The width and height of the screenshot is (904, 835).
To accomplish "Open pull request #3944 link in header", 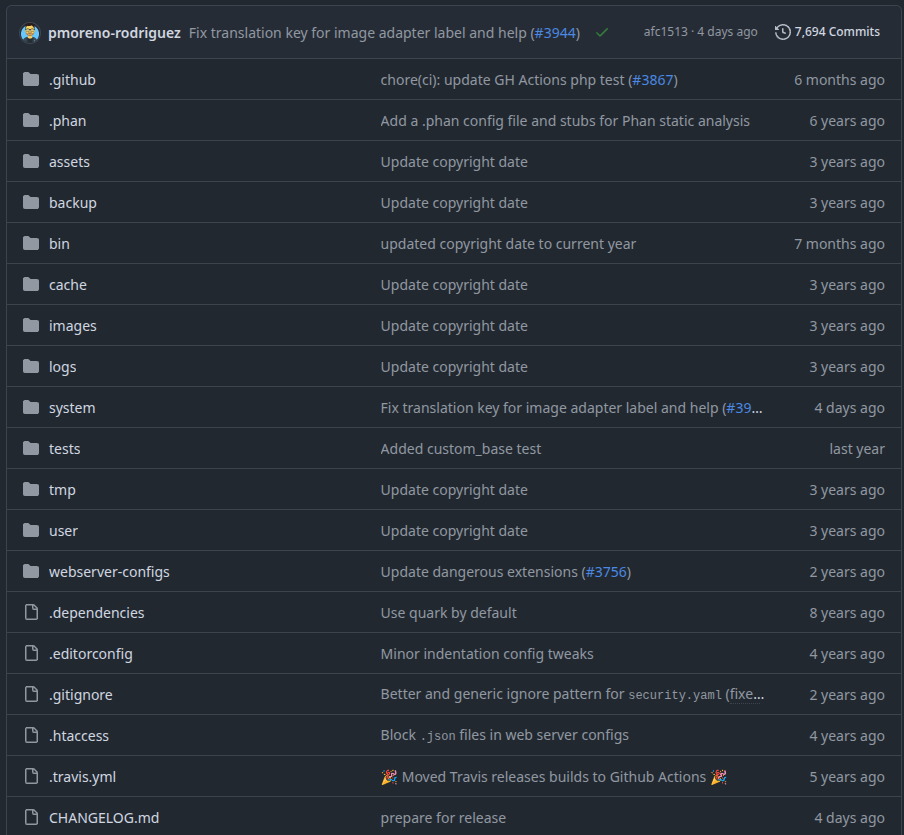I will [x=553, y=33].
